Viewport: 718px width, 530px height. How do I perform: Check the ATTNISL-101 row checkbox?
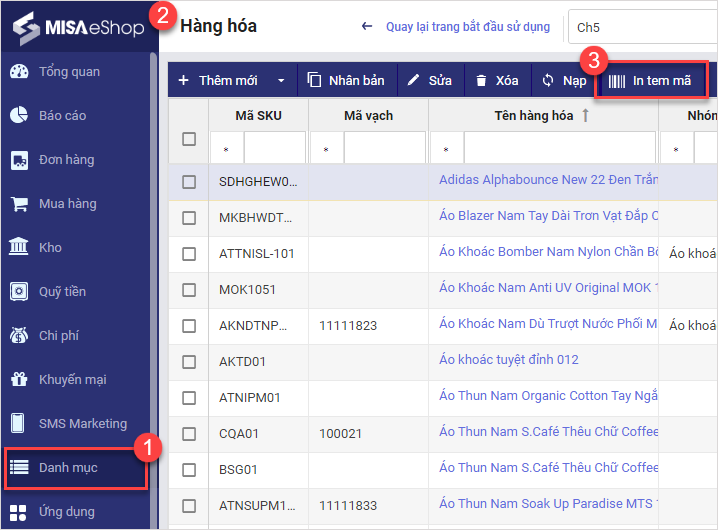click(189, 254)
